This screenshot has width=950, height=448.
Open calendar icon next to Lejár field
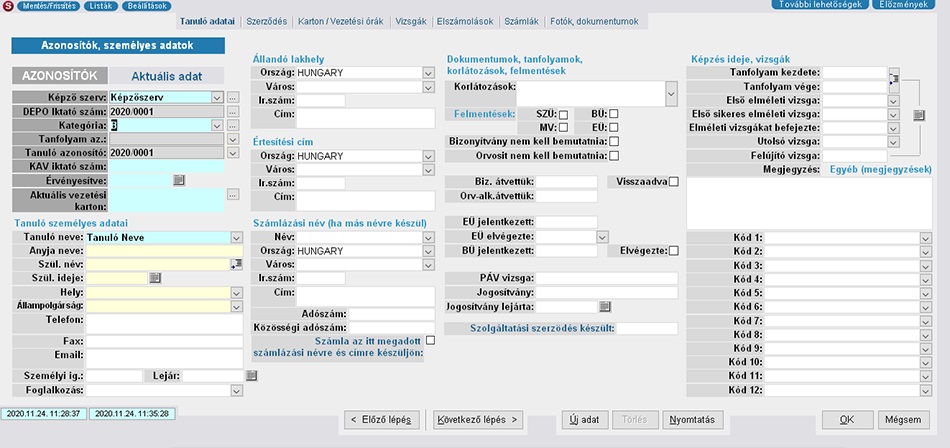[251, 376]
